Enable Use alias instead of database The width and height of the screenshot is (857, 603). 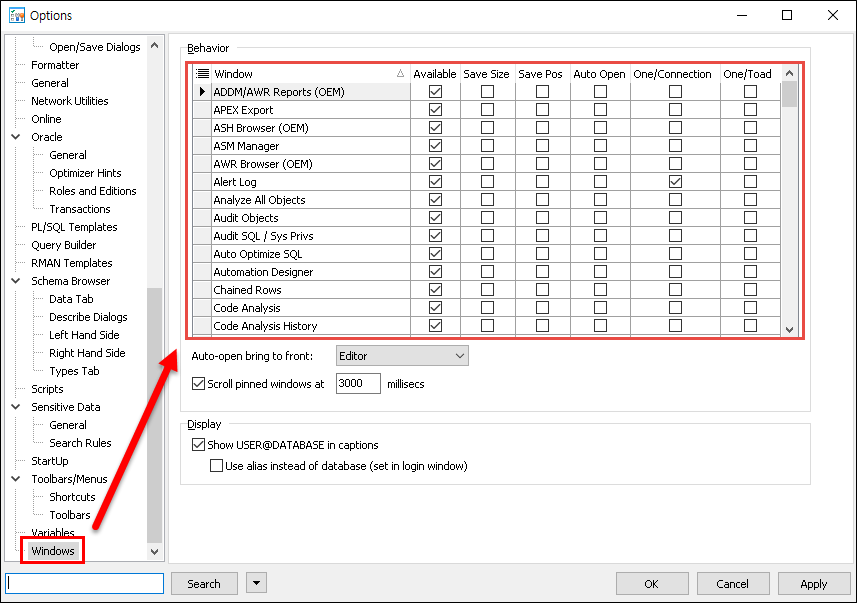(216, 466)
